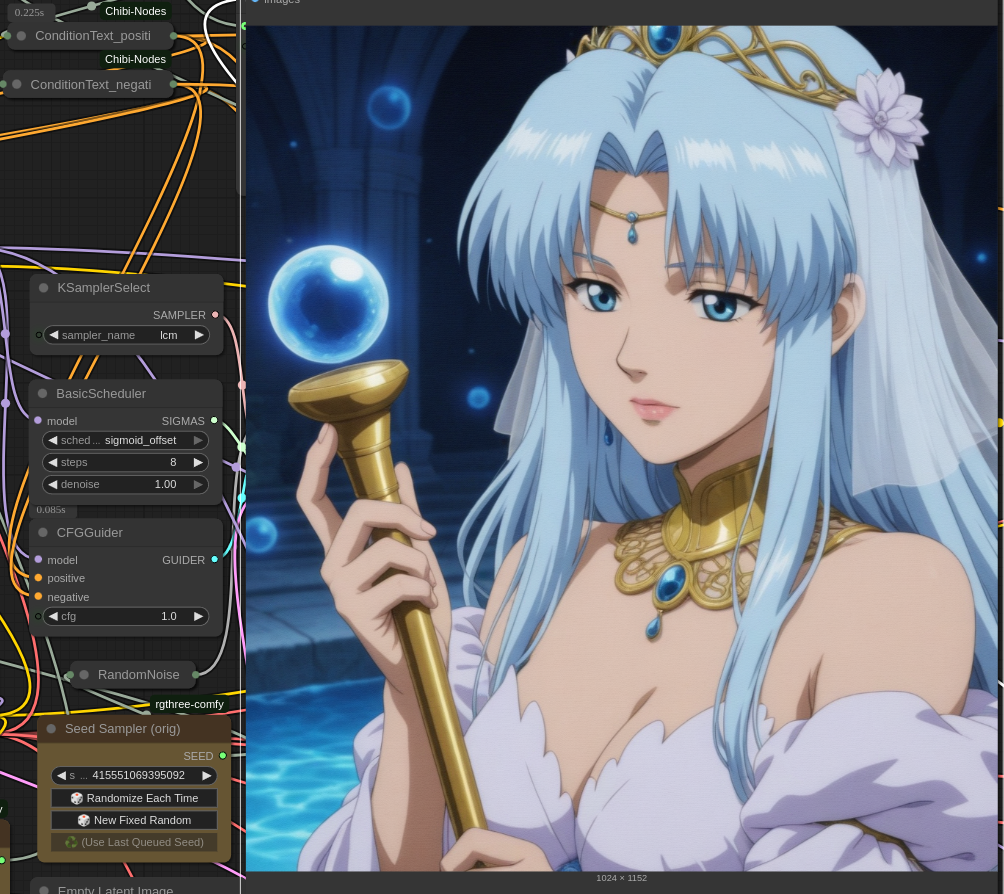The width and height of the screenshot is (1004, 894).
Task: Click the generated anime image preview
Action: 622,448
